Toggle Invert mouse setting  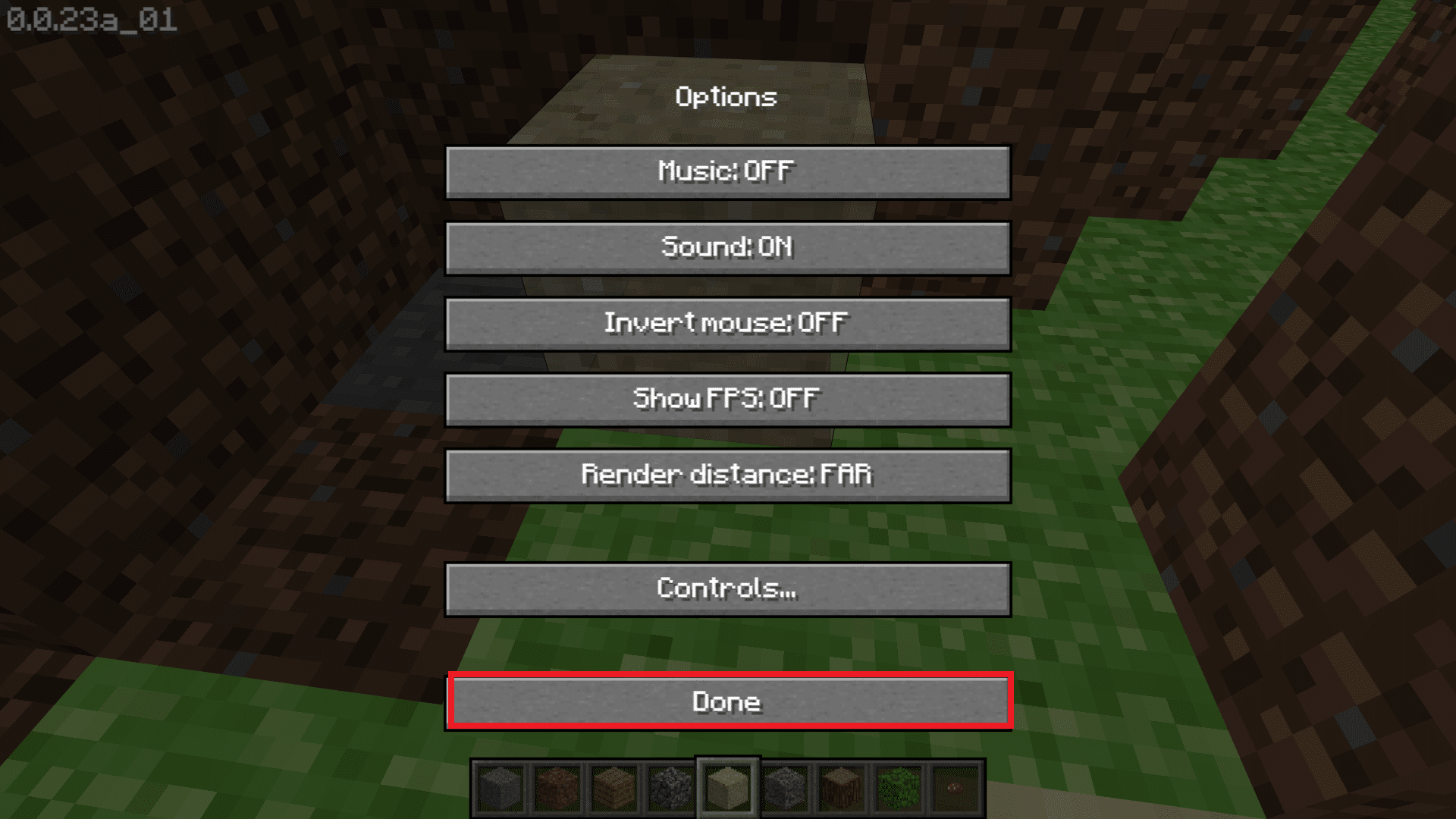pyautogui.click(x=728, y=322)
